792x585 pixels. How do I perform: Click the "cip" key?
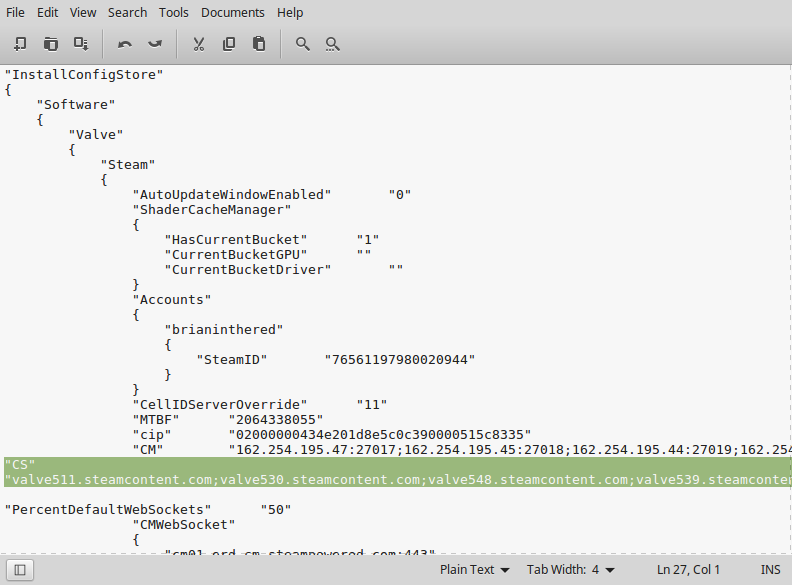coord(152,434)
